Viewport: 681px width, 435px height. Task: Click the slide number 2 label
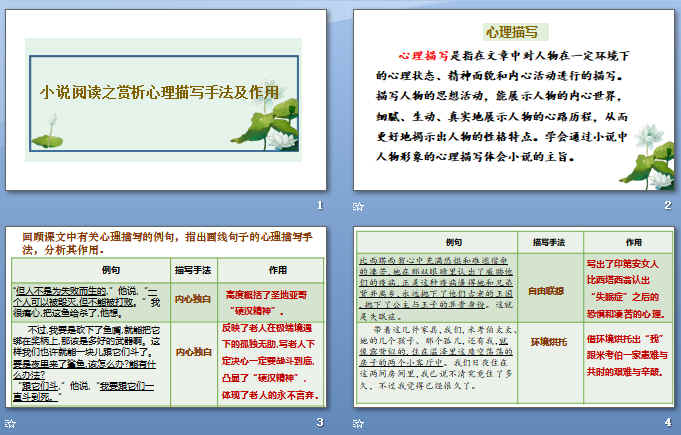(667, 206)
